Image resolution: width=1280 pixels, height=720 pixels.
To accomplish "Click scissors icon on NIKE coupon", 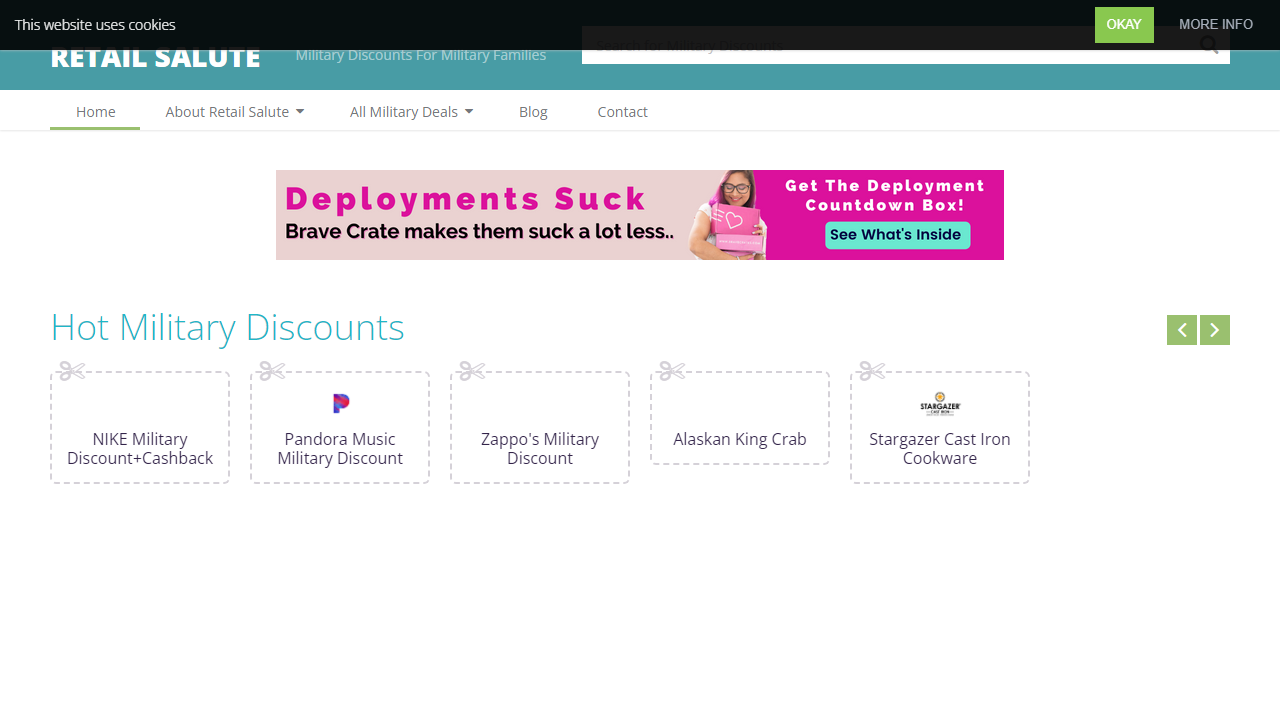I will pyautogui.click(x=72, y=371).
